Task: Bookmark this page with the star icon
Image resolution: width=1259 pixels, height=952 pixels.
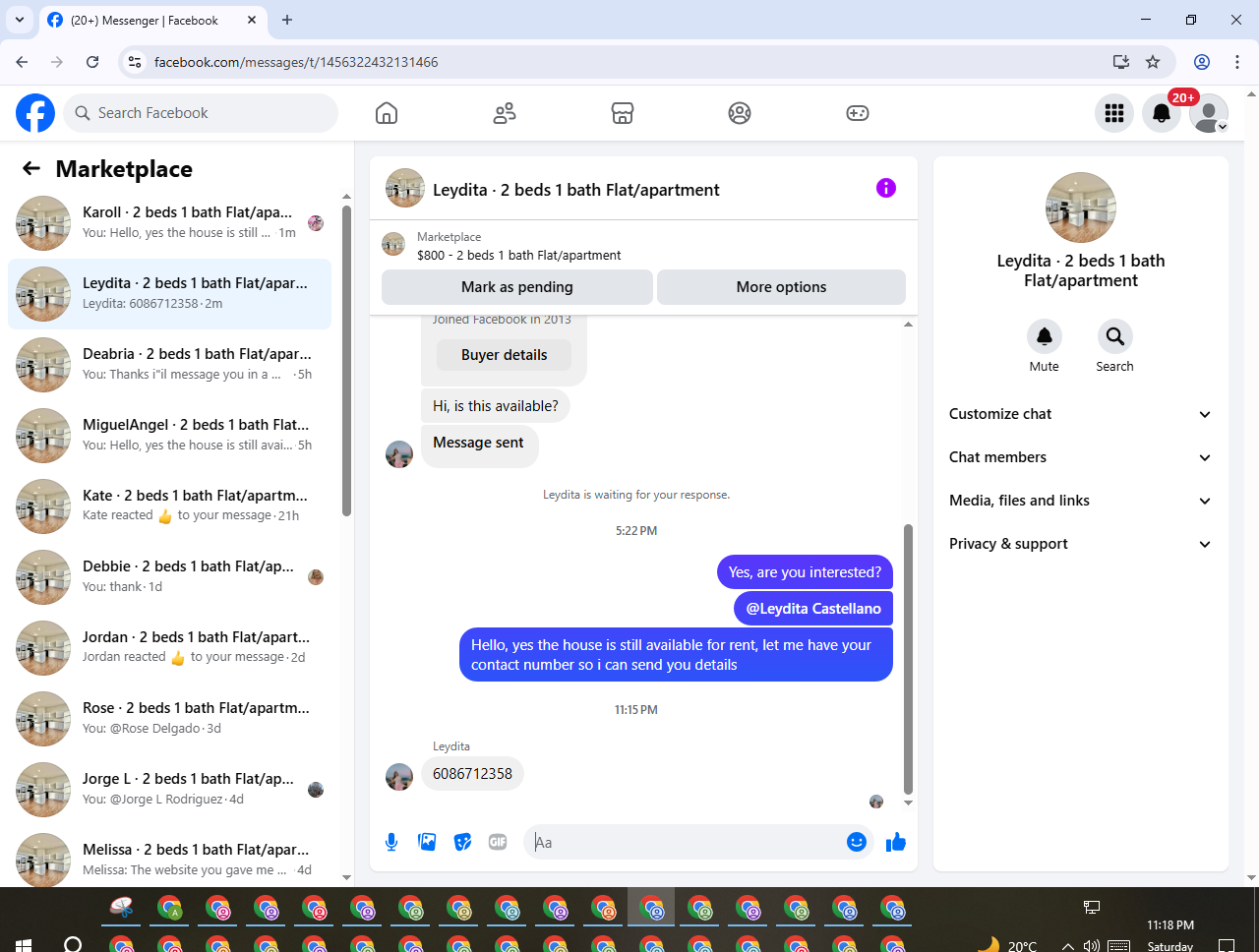Action: click(x=1153, y=62)
